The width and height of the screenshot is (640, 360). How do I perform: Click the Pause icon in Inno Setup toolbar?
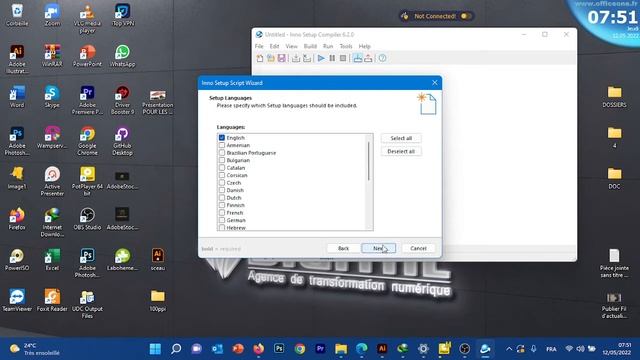click(332, 58)
